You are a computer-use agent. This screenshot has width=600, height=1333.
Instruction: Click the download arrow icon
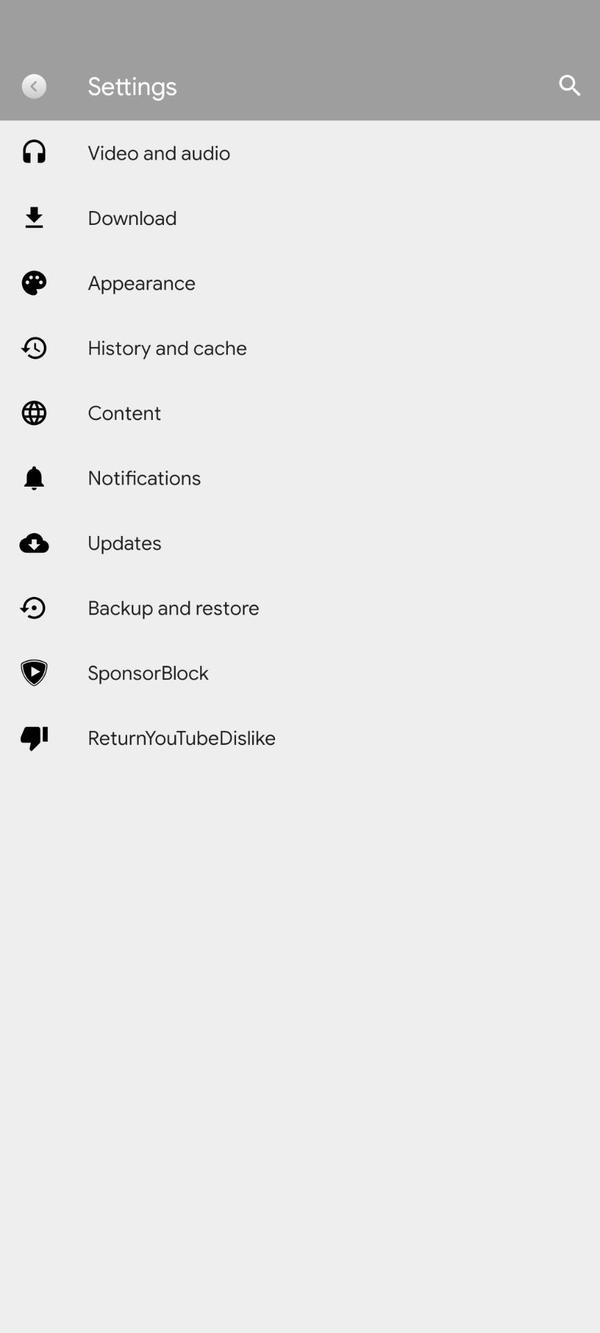click(34, 217)
